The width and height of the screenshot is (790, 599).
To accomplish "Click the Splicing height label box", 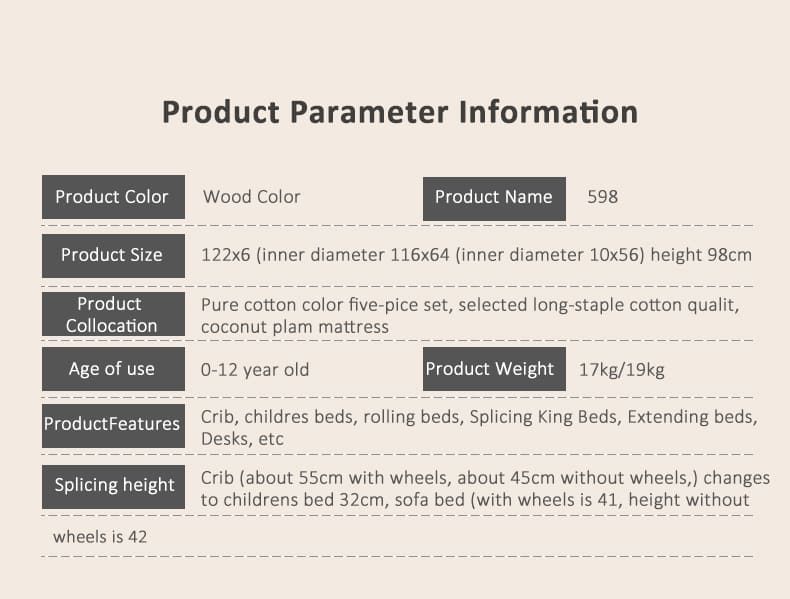I will [113, 487].
